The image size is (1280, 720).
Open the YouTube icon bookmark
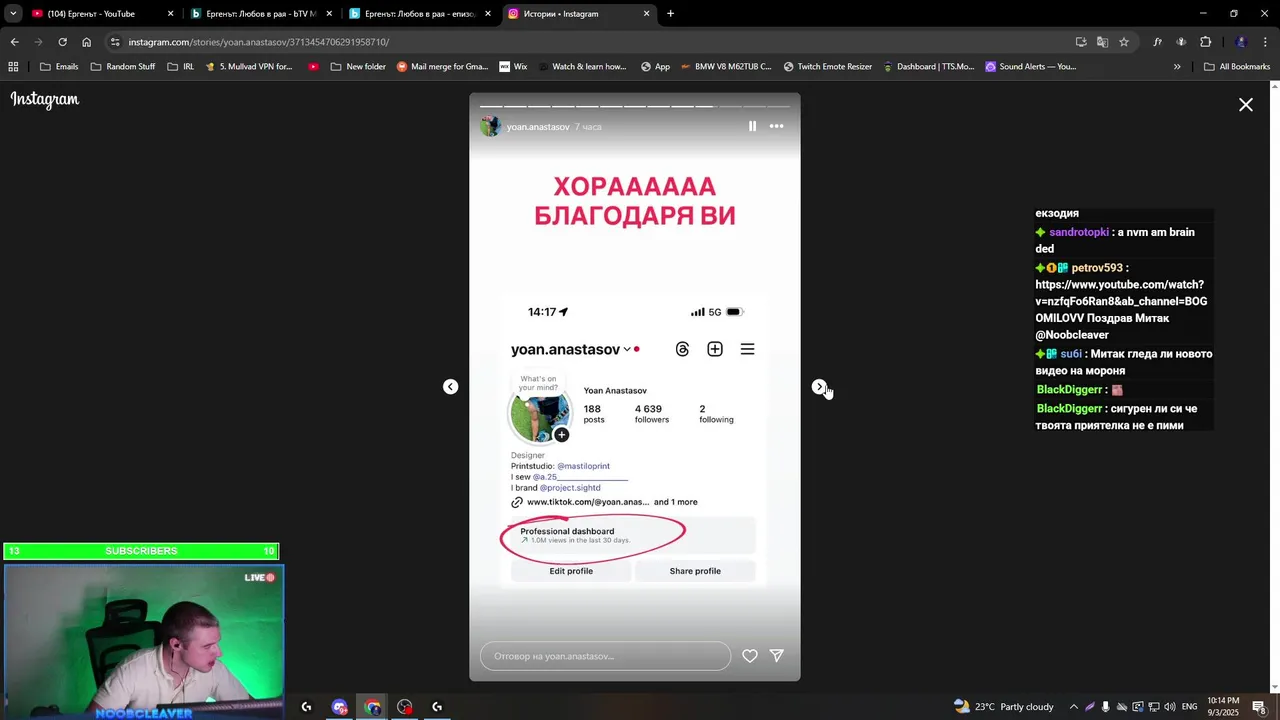coord(314,67)
